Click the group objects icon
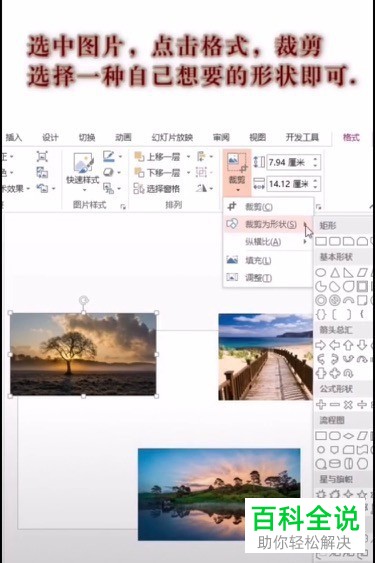The width and height of the screenshot is (375, 563). click(202, 172)
